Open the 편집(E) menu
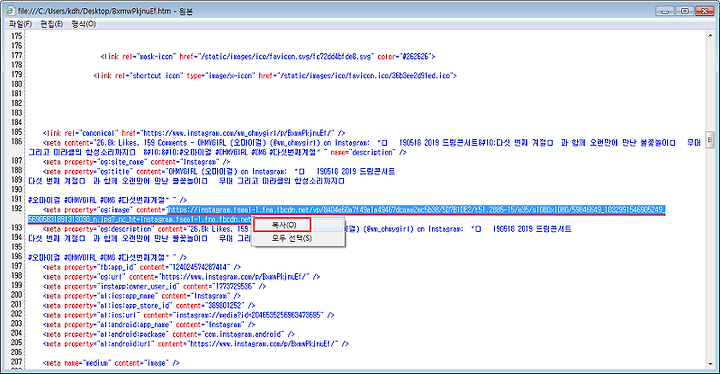 pos(51,24)
